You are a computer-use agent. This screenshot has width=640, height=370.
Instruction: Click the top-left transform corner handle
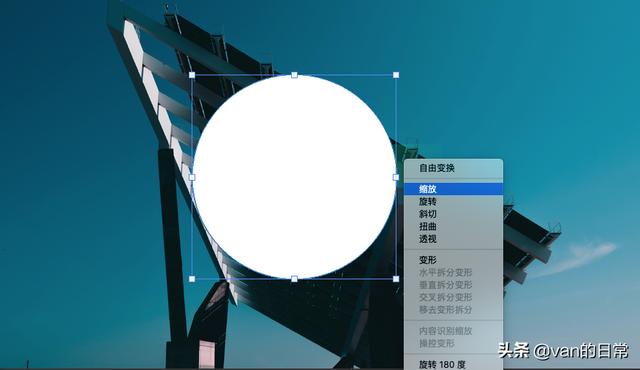pos(192,75)
